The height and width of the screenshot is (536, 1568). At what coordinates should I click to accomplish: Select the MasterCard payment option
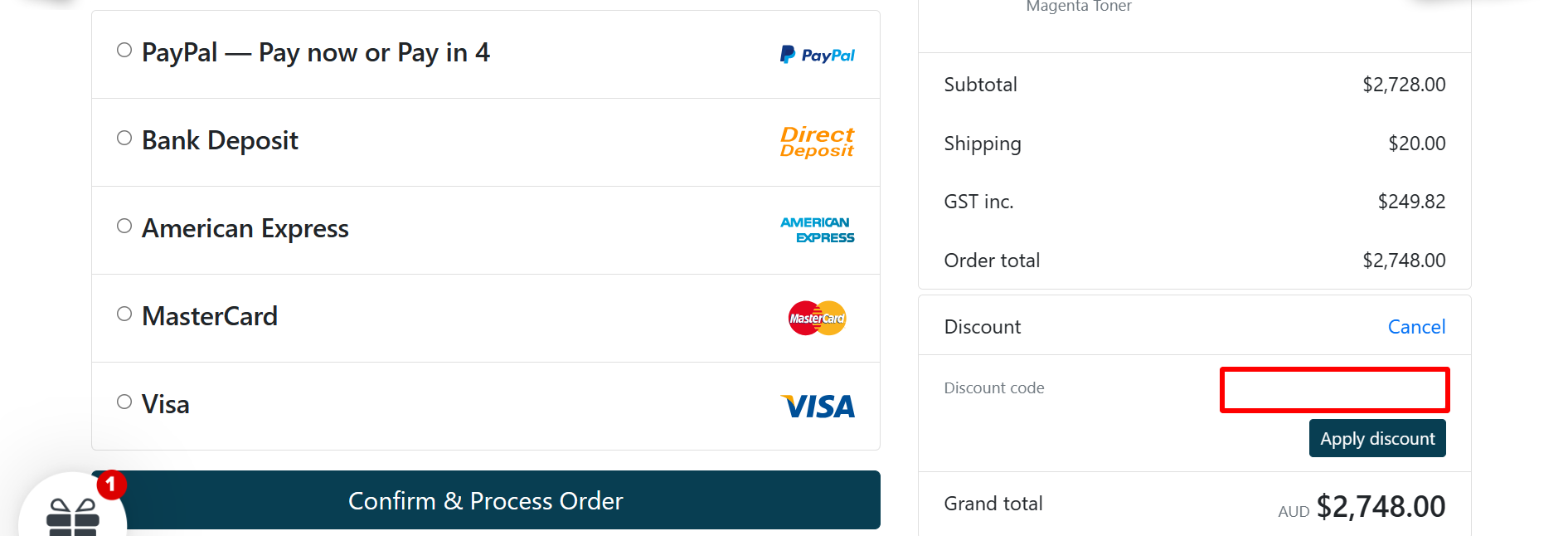(x=124, y=313)
